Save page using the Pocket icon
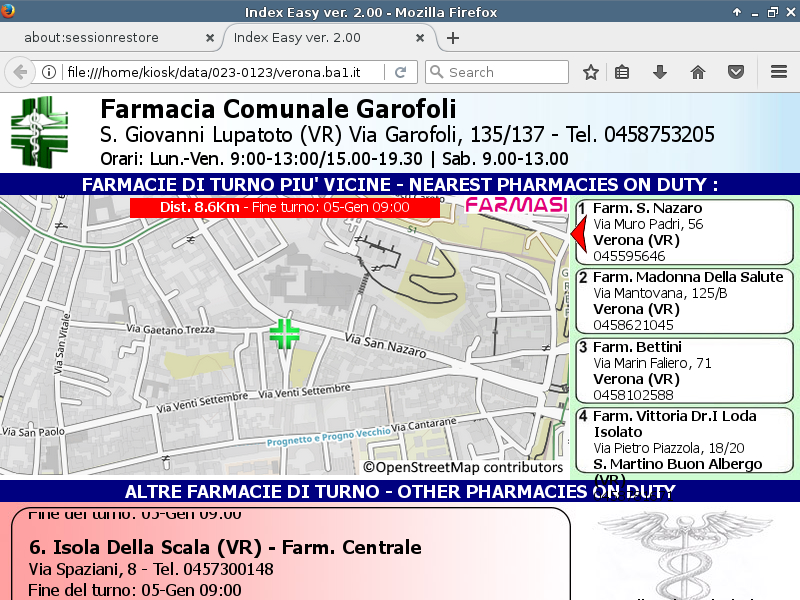 (736, 72)
